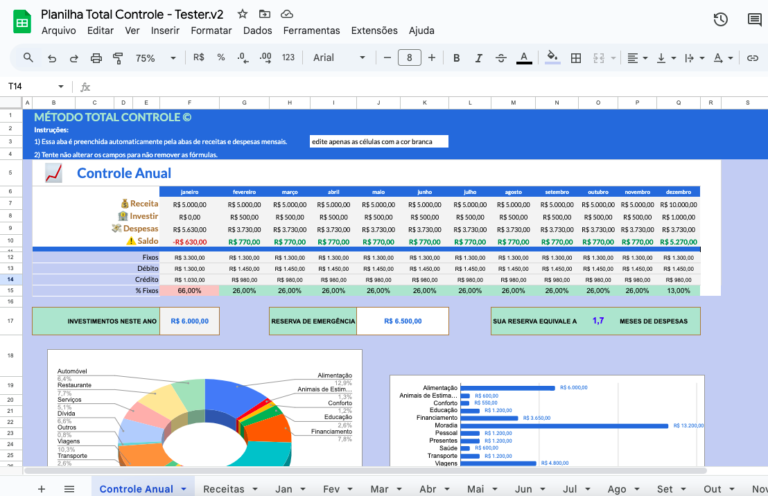
Task: Open the Formatar menu
Action: pos(211,31)
